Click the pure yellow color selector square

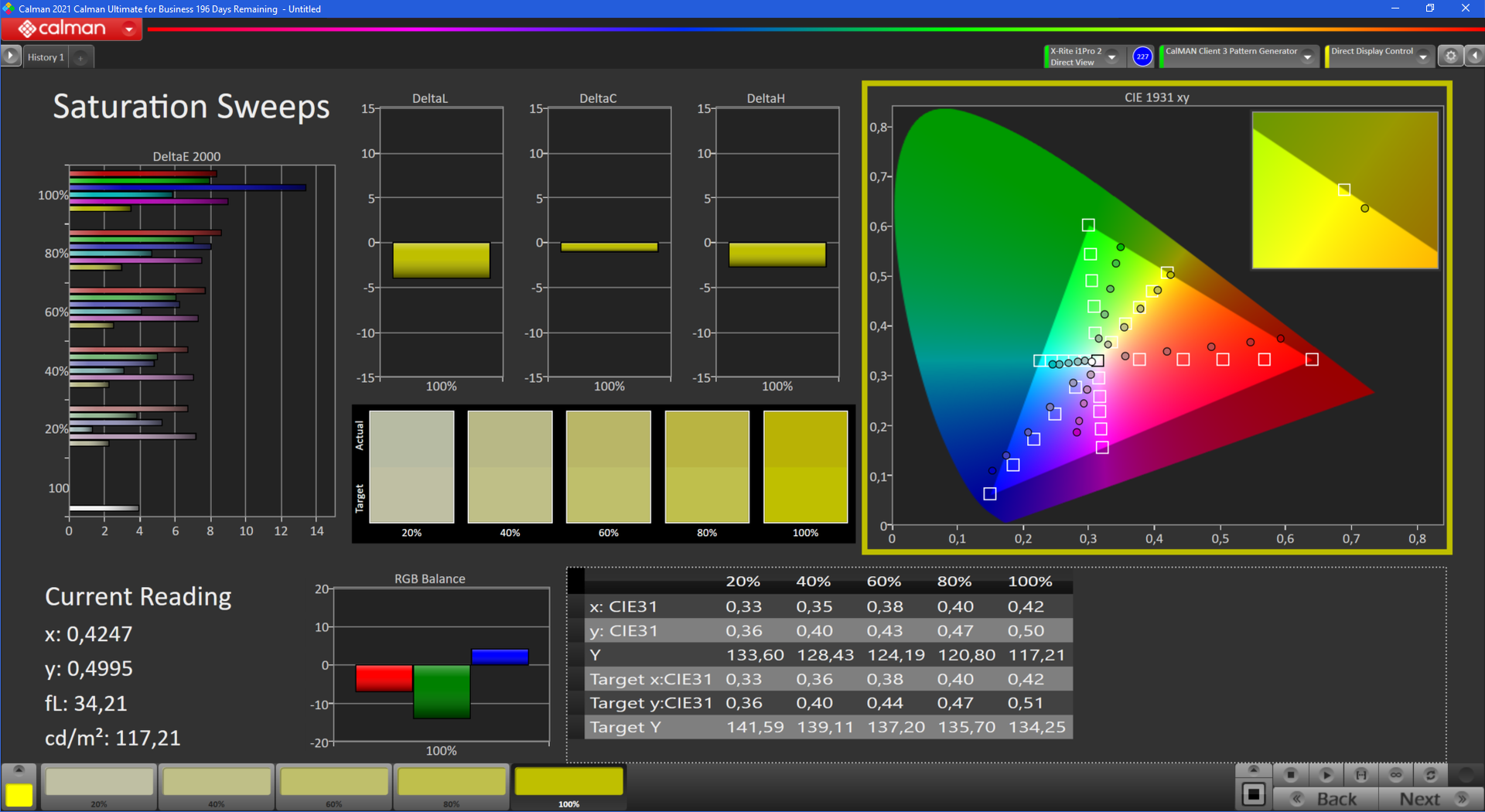(19, 794)
